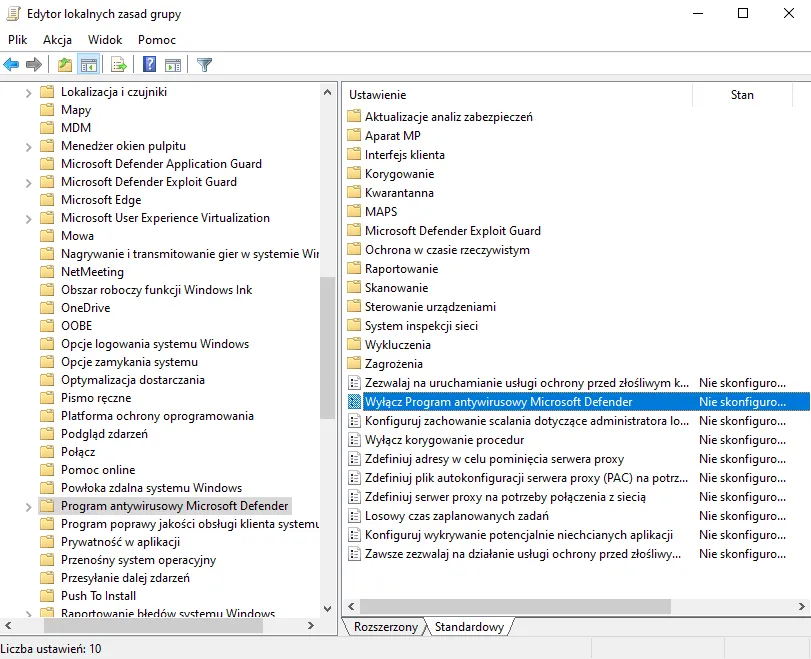
Task: Toggle the console tree visibility icon
Action: [90, 64]
